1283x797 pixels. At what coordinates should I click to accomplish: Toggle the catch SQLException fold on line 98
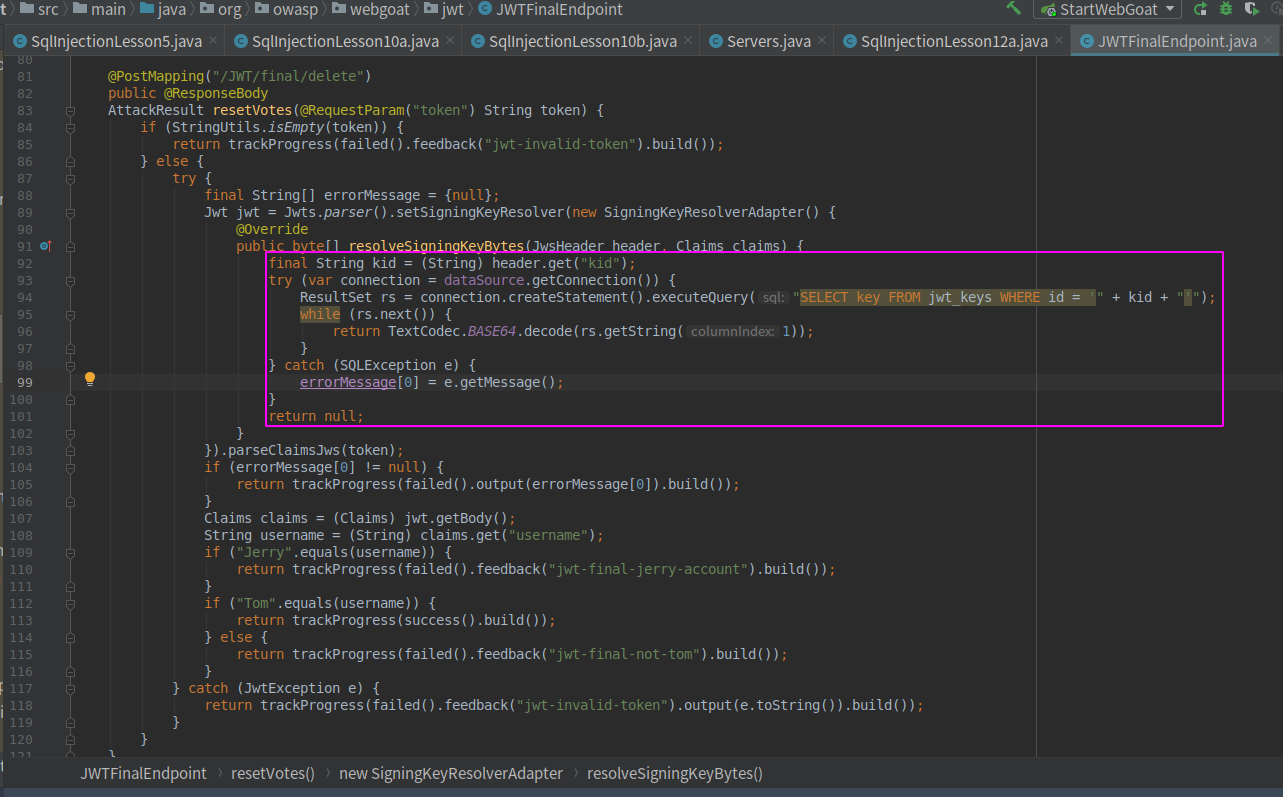pos(70,365)
